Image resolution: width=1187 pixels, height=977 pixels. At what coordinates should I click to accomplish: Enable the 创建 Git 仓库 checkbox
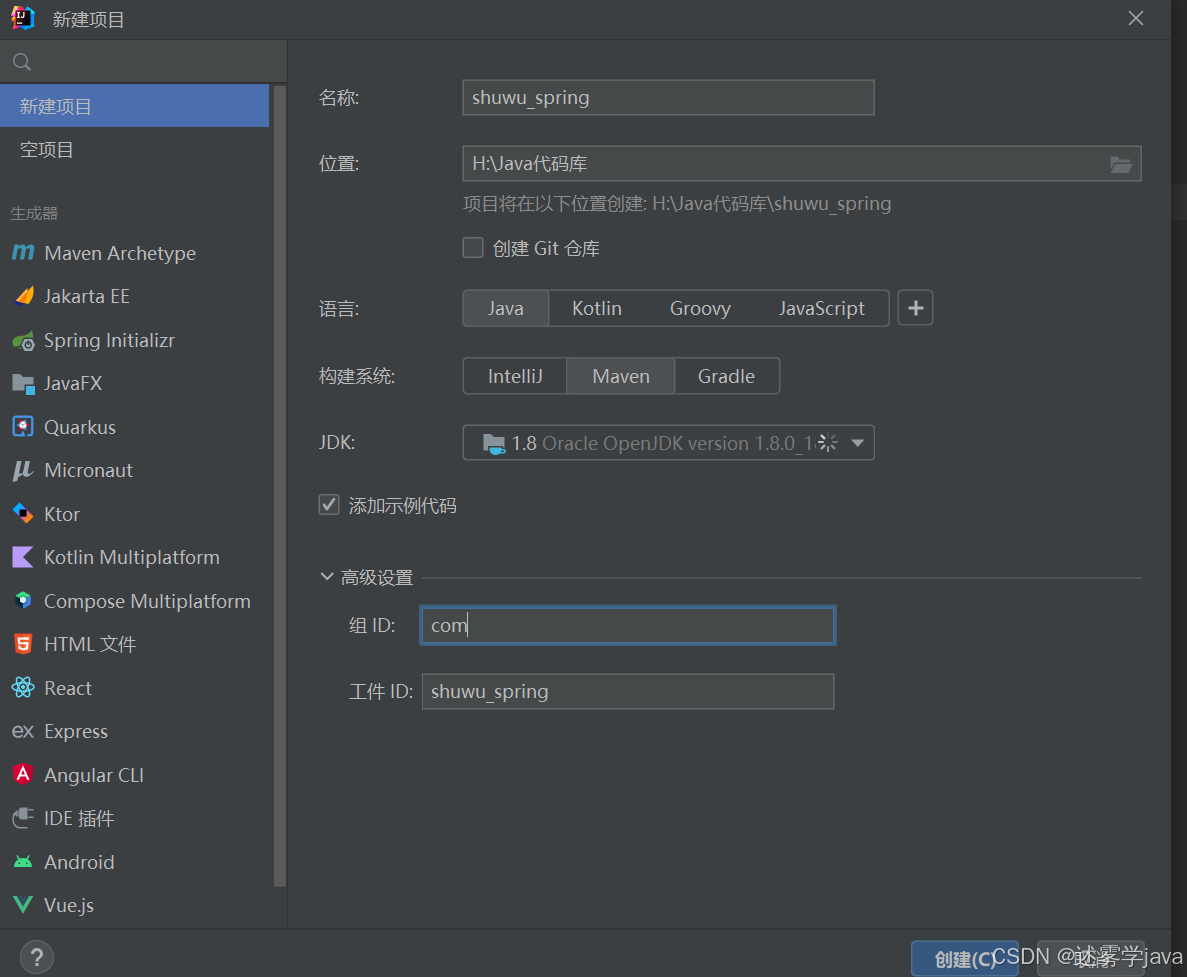point(473,247)
